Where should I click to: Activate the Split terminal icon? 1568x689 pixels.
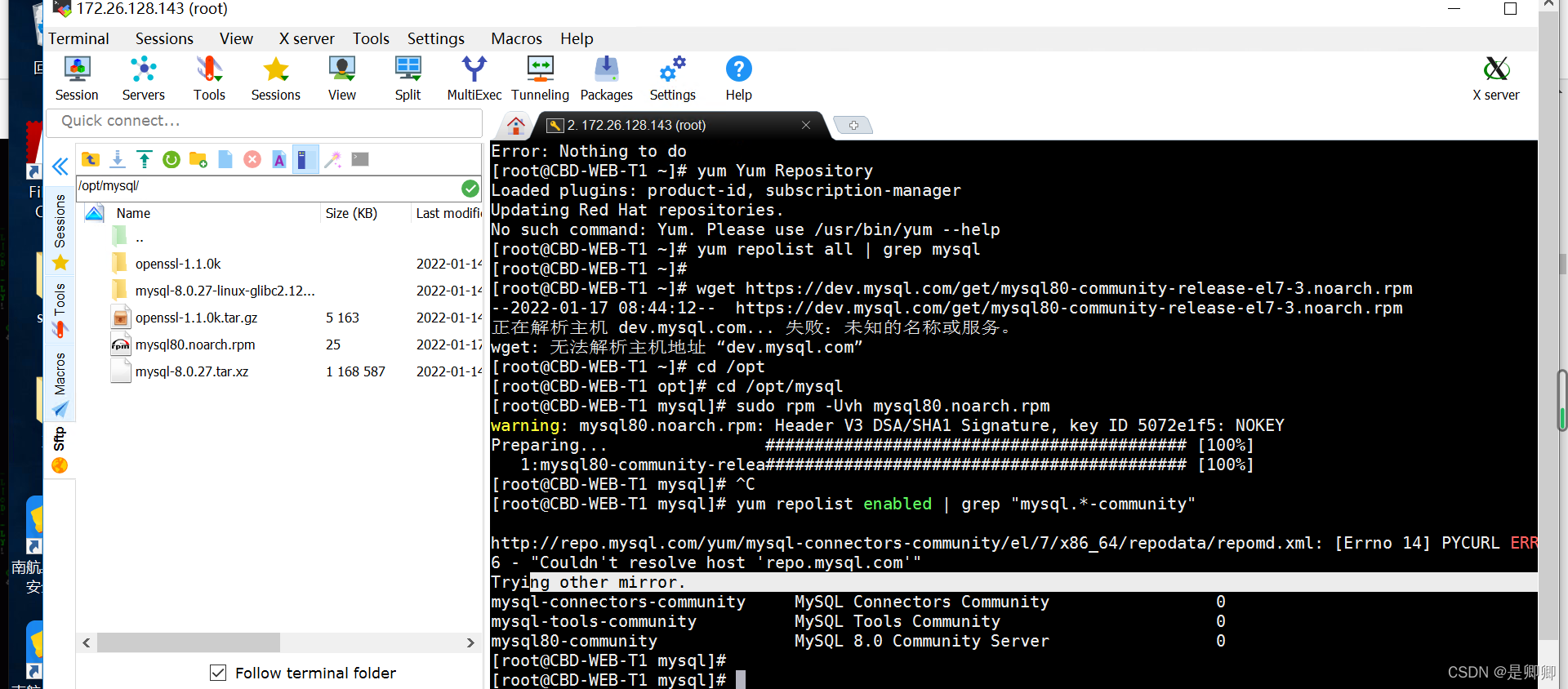click(408, 79)
